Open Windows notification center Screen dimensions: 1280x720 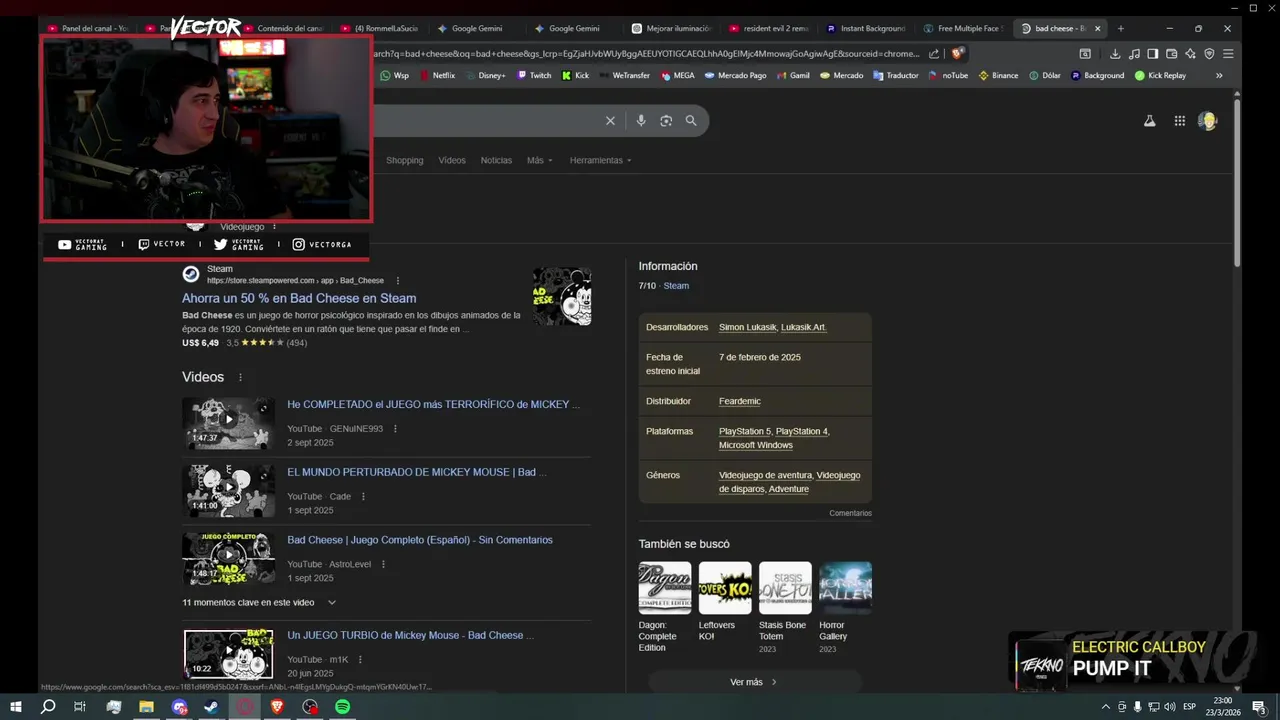pos(1259,707)
